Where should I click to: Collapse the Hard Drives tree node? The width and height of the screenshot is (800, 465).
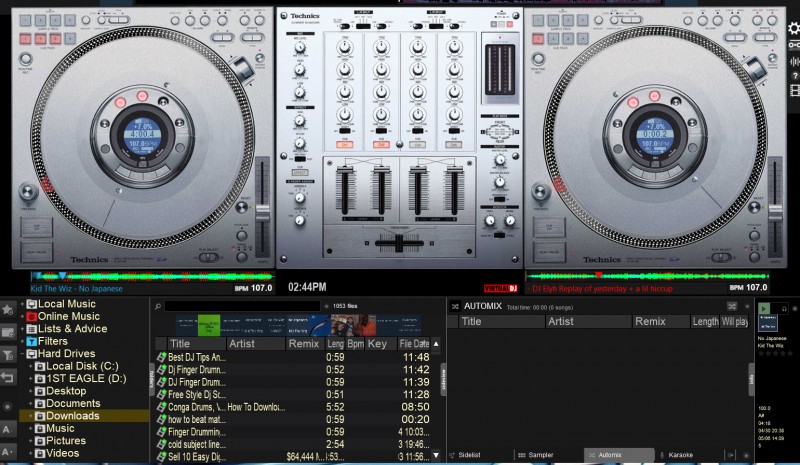coord(22,354)
